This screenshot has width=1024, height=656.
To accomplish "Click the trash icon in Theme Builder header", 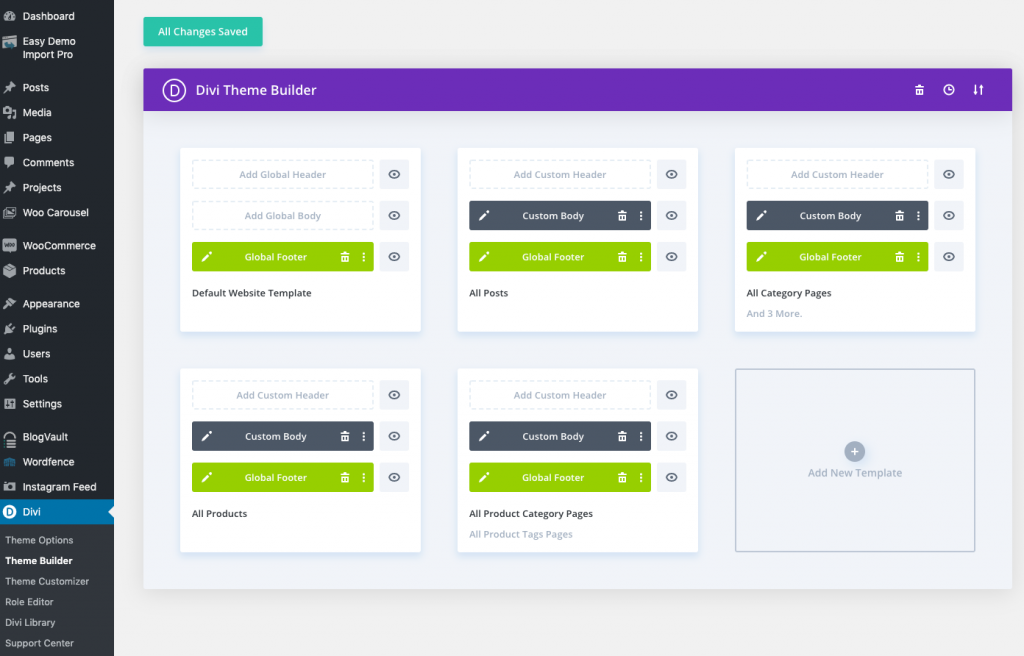I will tap(919, 90).
